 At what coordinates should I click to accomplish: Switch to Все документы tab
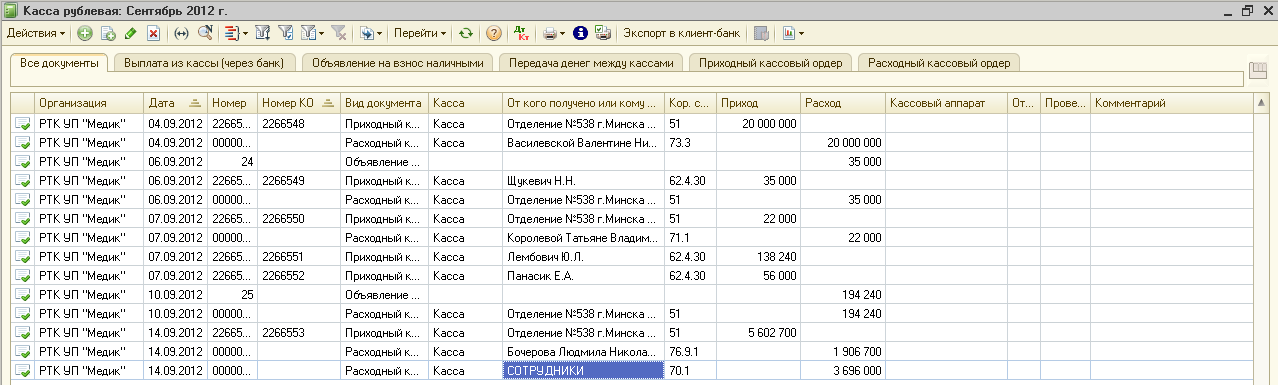(x=58, y=62)
